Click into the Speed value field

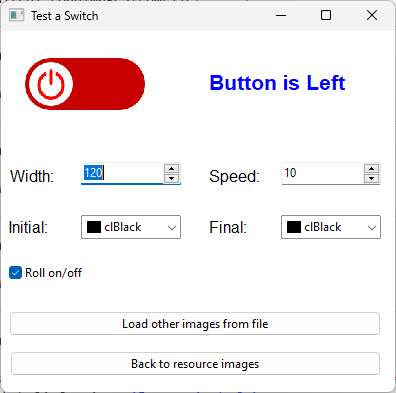(x=322, y=173)
